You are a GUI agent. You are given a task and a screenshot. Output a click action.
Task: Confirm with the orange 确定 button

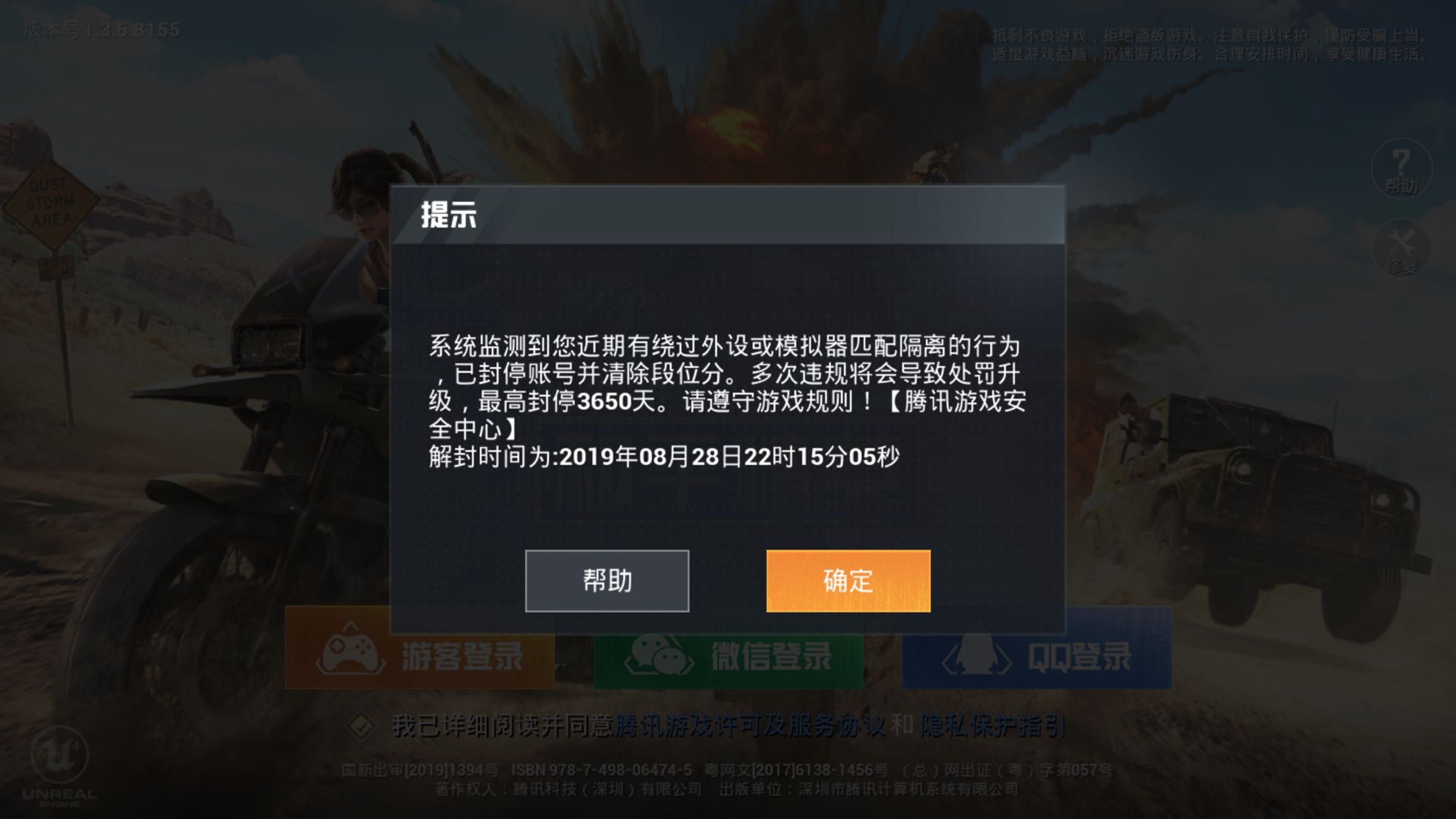[x=848, y=581]
